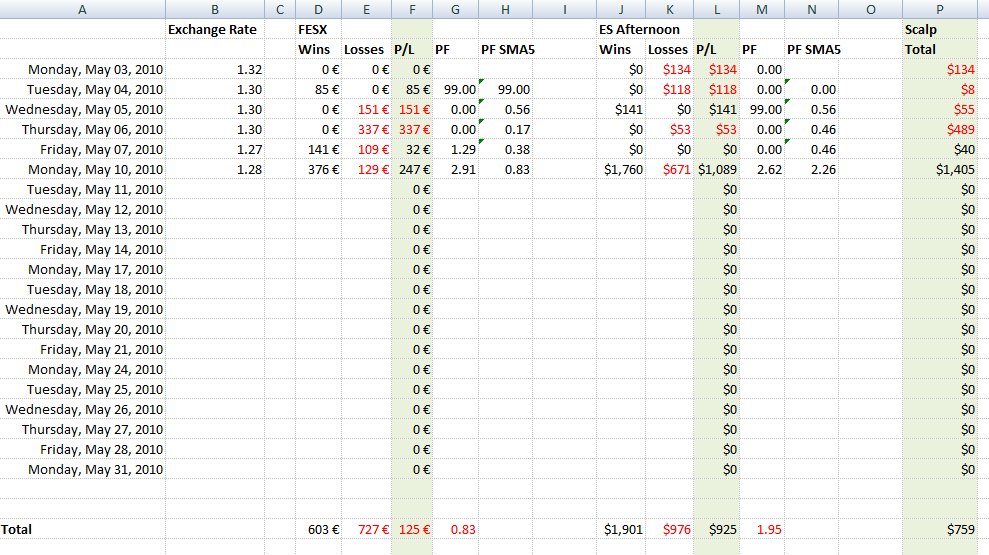Click FESX PF 2.91 cell
This screenshot has width=989, height=555.
point(455,169)
